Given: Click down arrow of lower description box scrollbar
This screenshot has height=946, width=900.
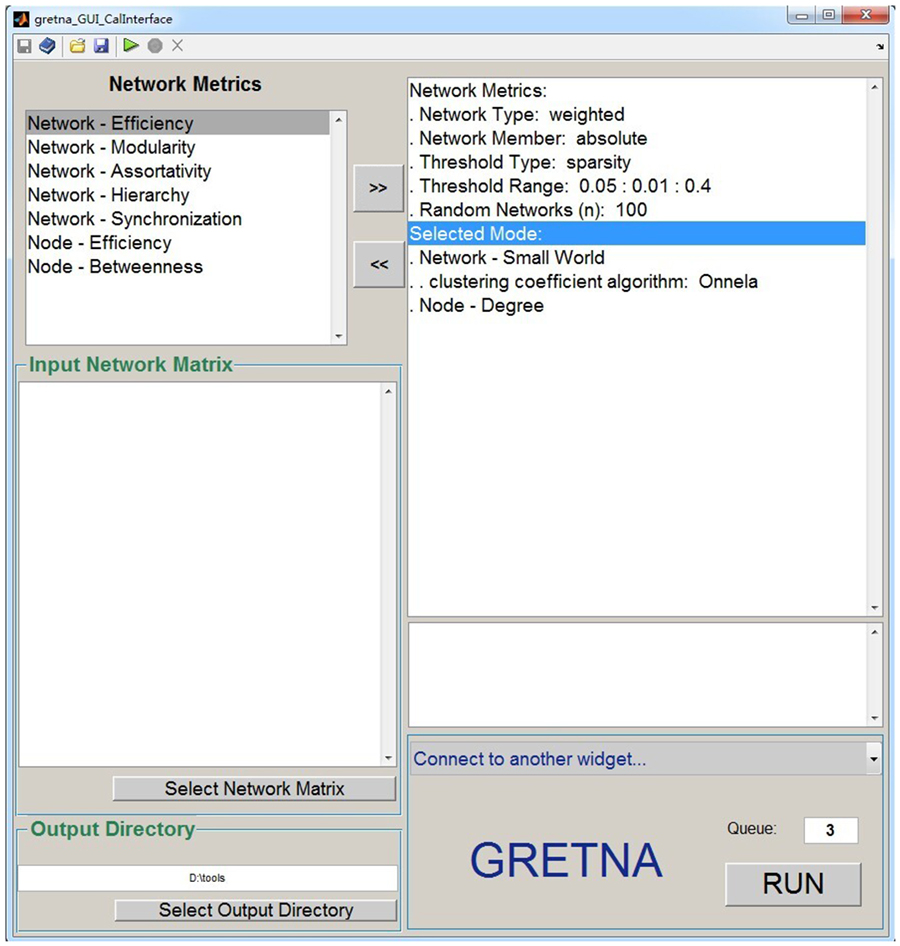Looking at the screenshot, I should 875,718.
